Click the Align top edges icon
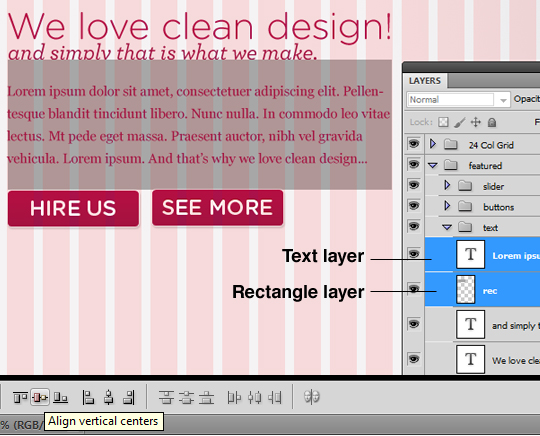 20,398
